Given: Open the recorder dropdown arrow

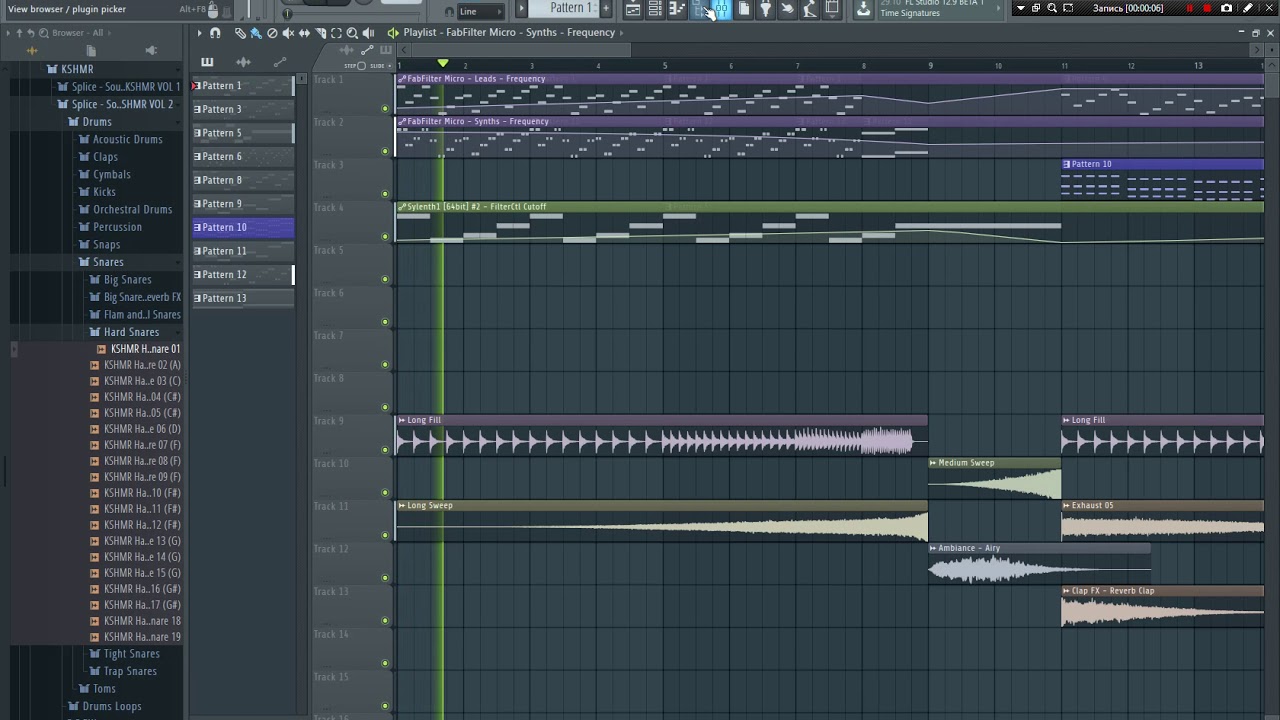Looking at the screenshot, I should coord(1021,8).
